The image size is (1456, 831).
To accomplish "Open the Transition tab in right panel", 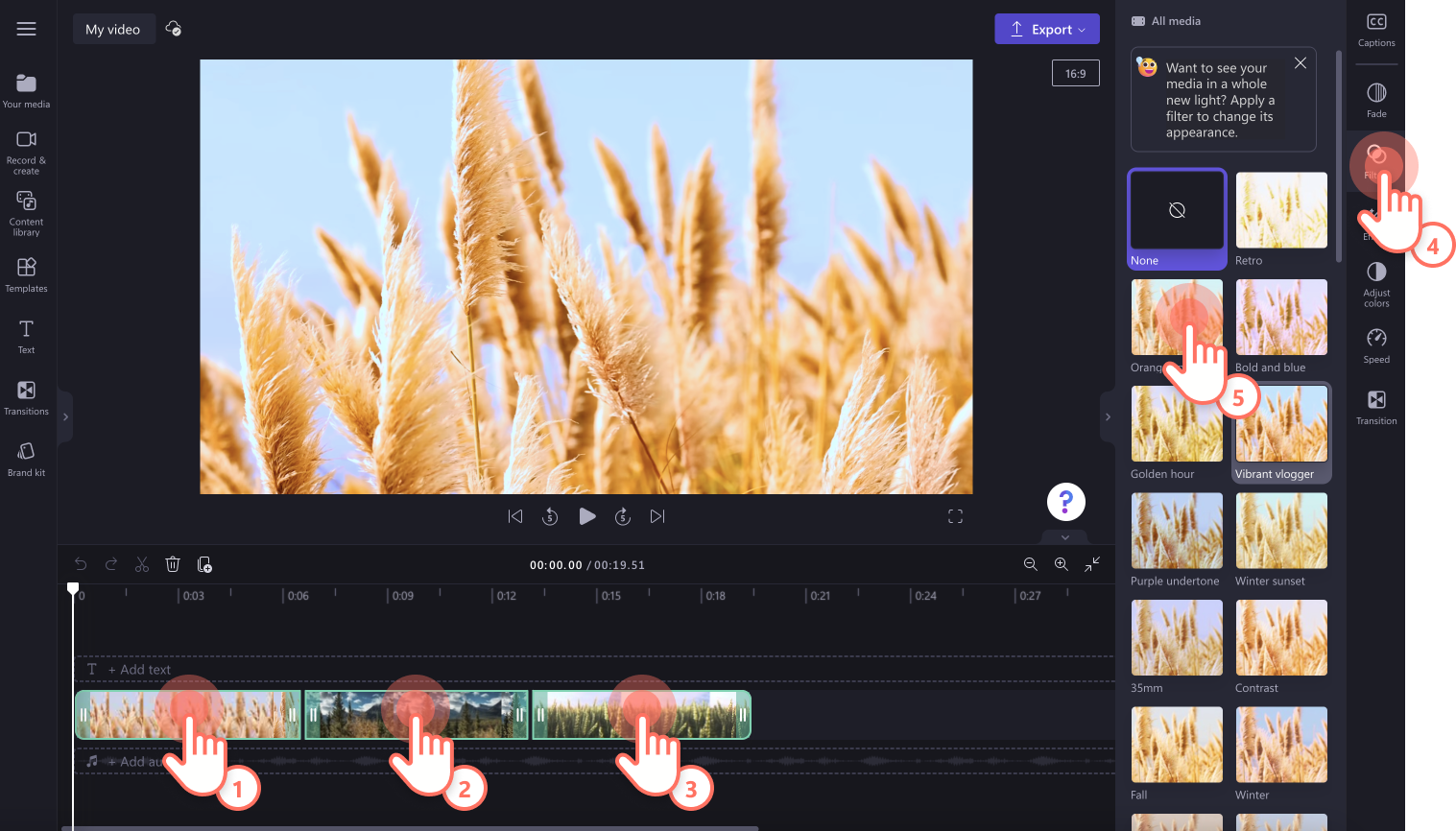I will (1376, 407).
